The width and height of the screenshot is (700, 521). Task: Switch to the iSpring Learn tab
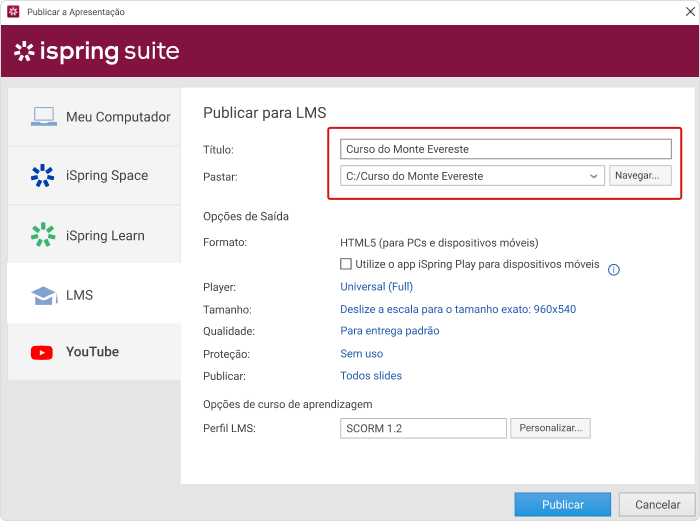click(x=94, y=235)
